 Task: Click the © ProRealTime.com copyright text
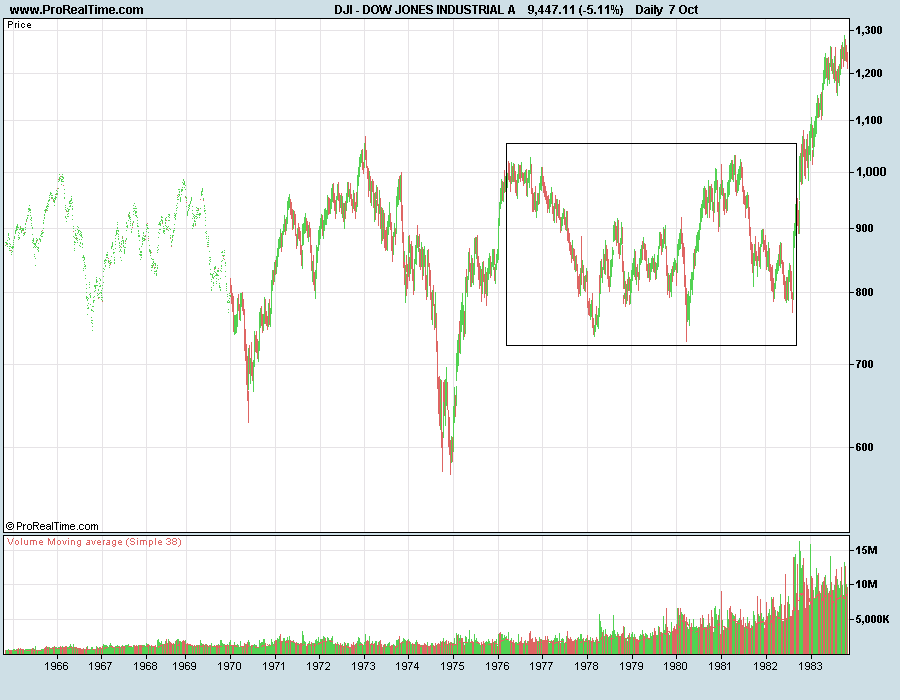pyautogui.click(x=52, y=526)
